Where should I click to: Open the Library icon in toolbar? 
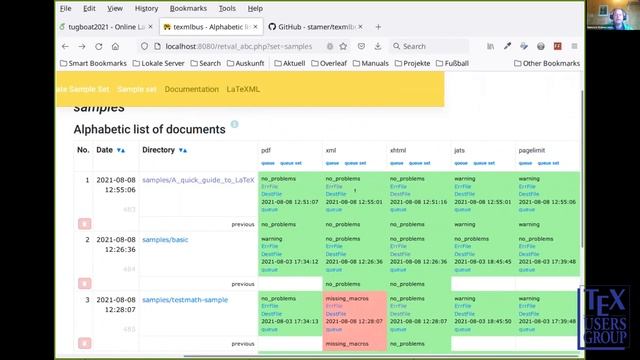coord(491,47)
